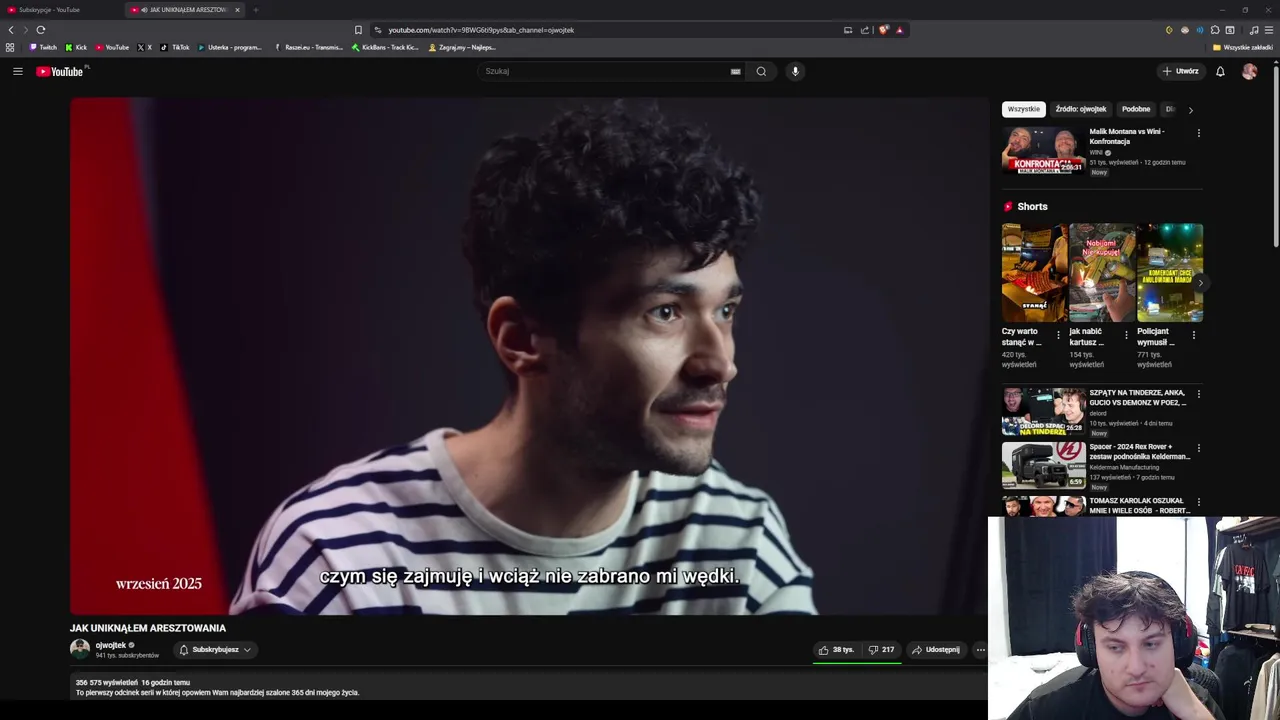Viewport: 1280px width, 720px height.
Task: Open the Brave Shields lion icon
Action: [884, 30]
